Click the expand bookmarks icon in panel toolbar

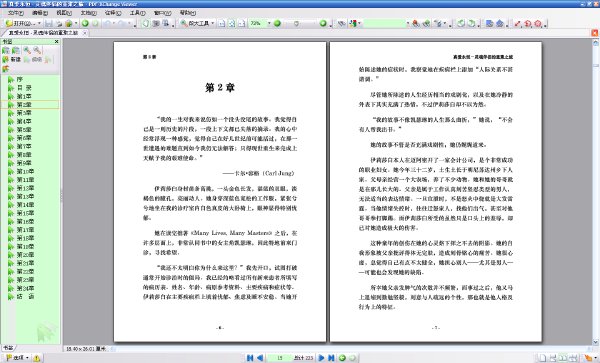click(6, 50)
